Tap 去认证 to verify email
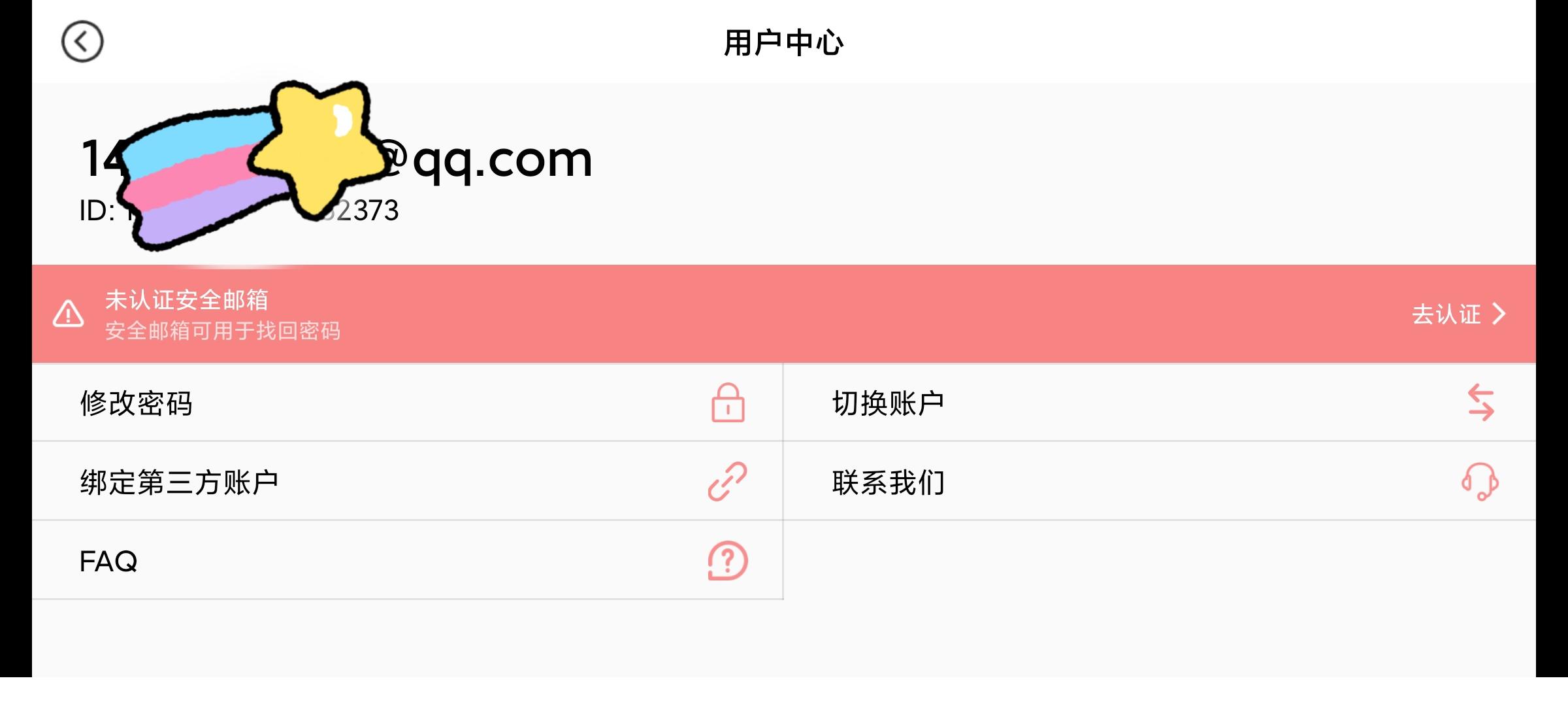 tap(1446, 314)
